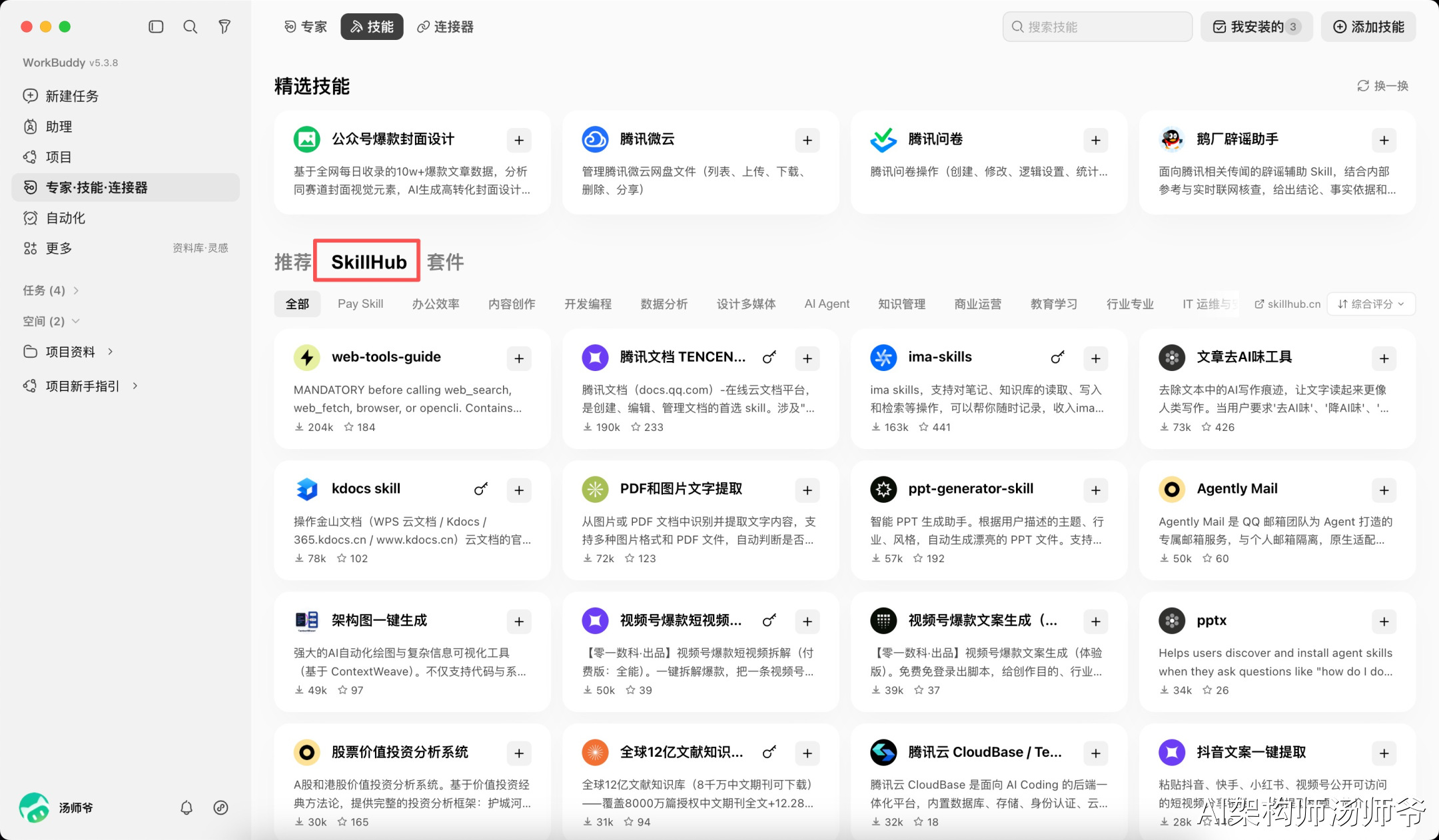Install ppt-generator-skill via plus icon
Viewport: 1439px width, 840px height.
(x=1096, y=490)
